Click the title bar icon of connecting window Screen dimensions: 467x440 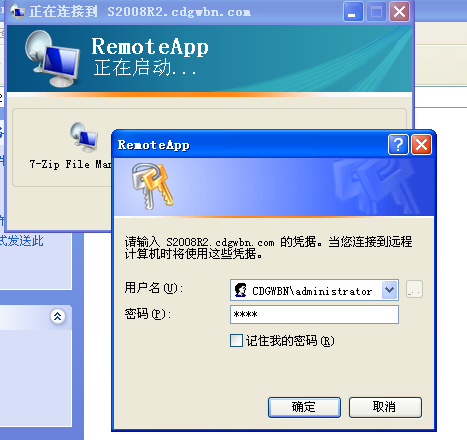pyautogui.click(x=17, y=12)
